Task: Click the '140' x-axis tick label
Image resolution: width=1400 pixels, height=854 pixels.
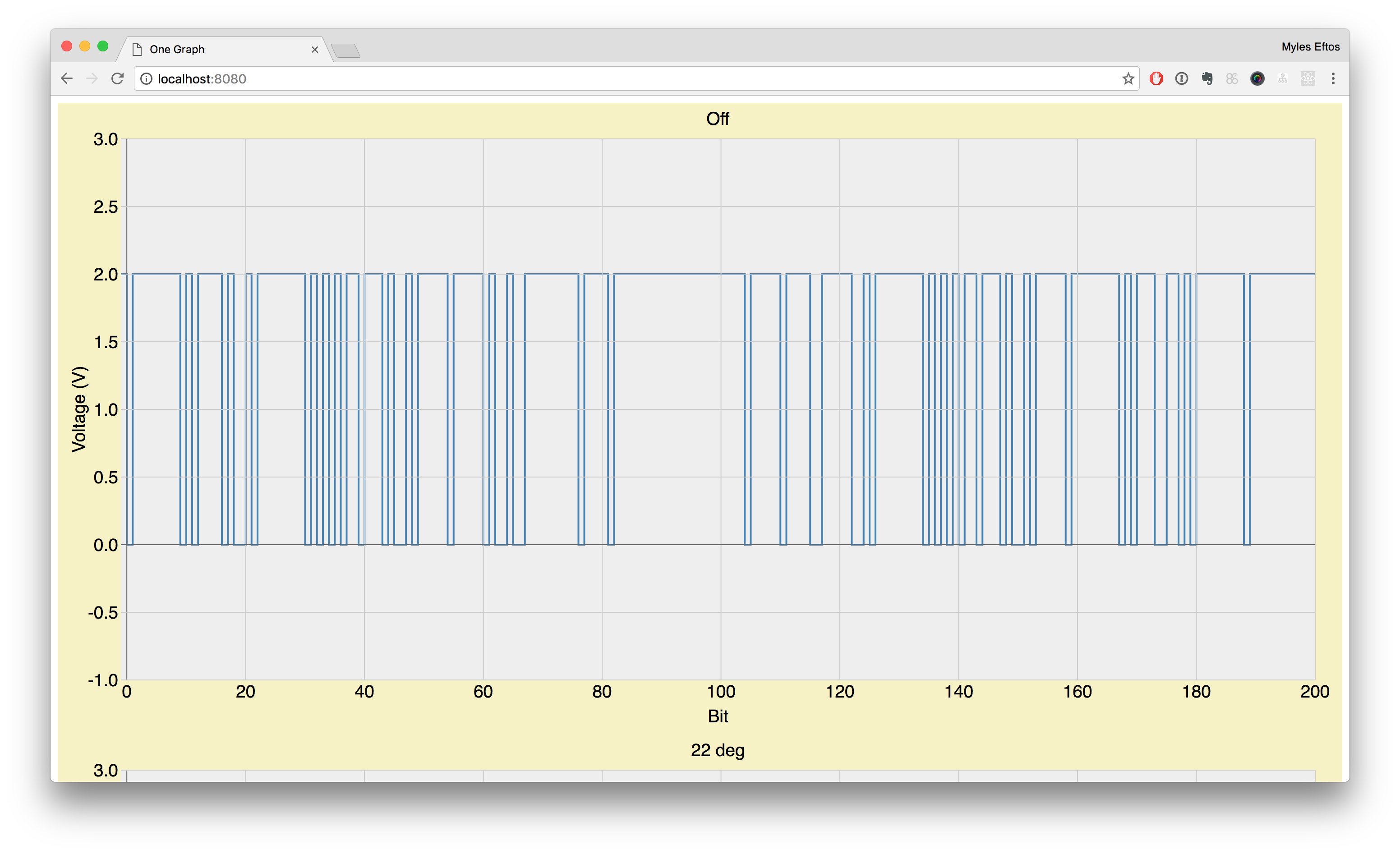Action: tap(958, 692)
